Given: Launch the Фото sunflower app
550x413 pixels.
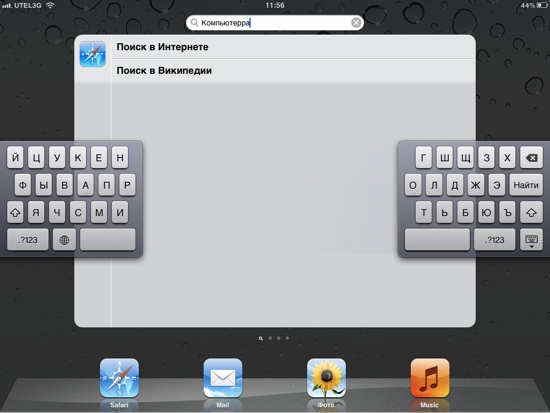Looking at the screenshot, I should click(x=326, y=378).
